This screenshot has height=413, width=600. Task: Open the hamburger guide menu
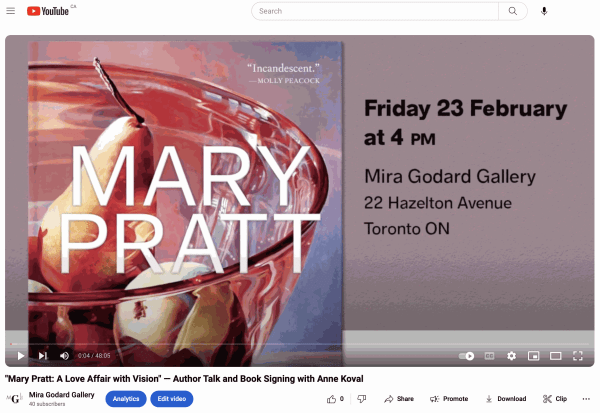click(x=11, y=11)
